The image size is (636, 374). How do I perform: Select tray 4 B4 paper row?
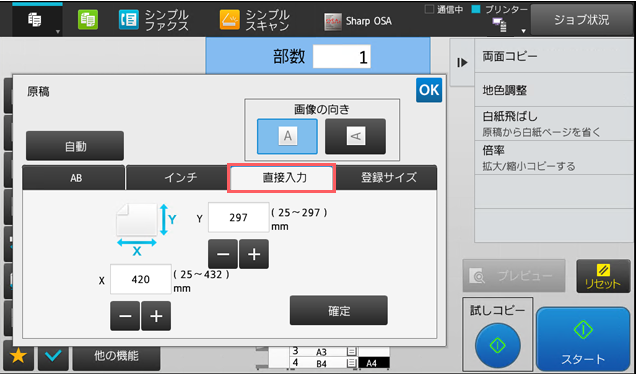point(323,363)
